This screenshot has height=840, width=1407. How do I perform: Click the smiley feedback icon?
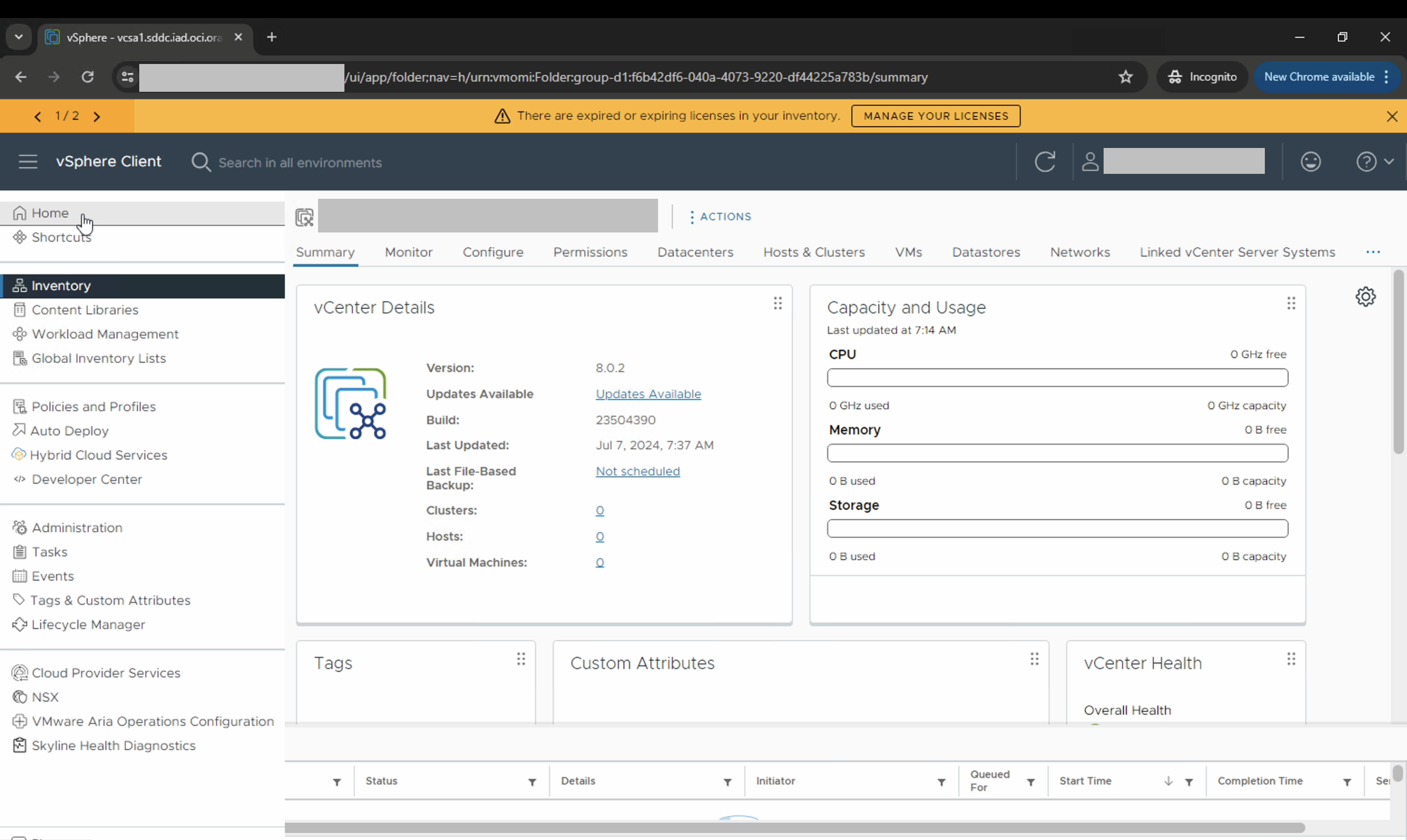1310,162
